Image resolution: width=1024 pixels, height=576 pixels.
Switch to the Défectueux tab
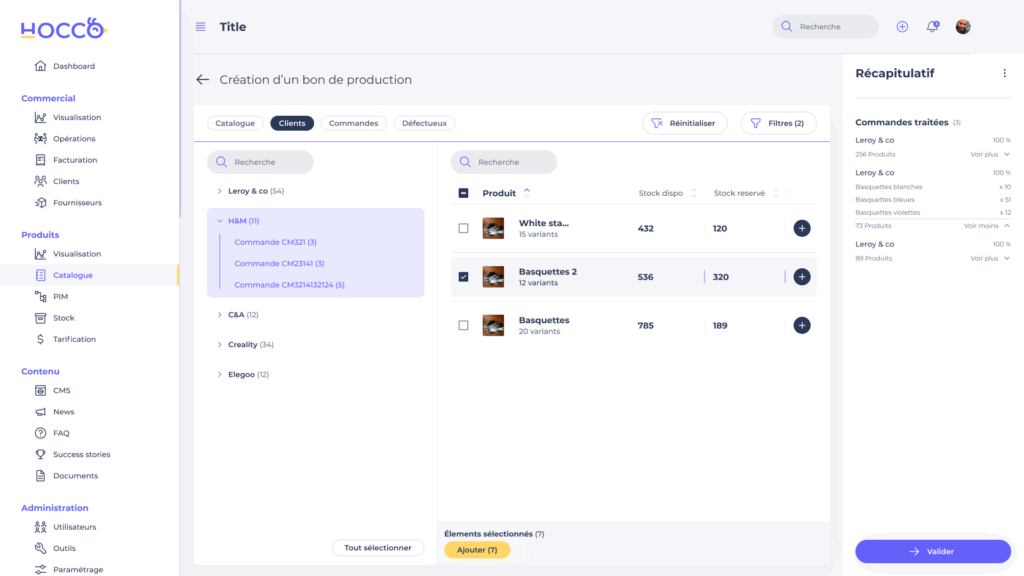click(x=424, y=123)
